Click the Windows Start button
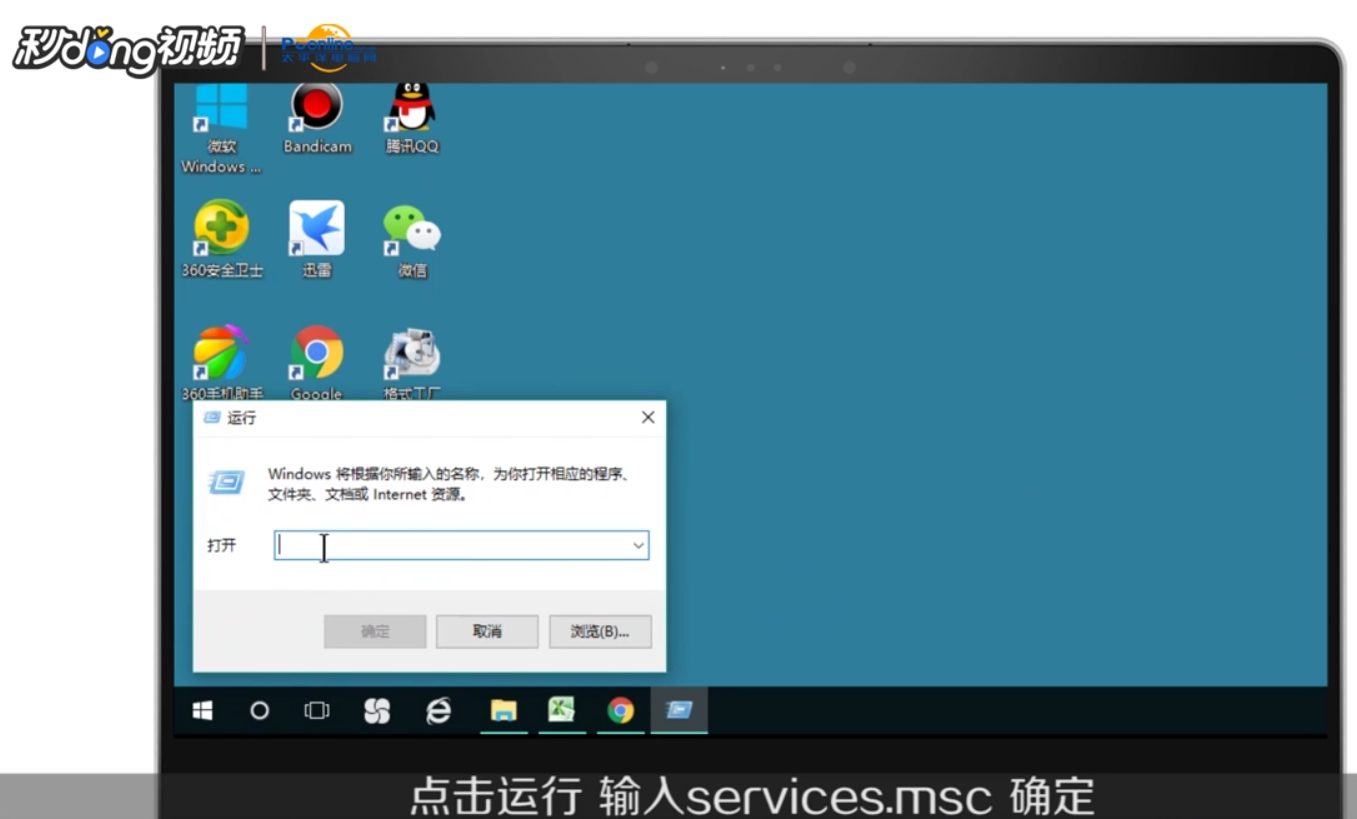 pos(203,711)
